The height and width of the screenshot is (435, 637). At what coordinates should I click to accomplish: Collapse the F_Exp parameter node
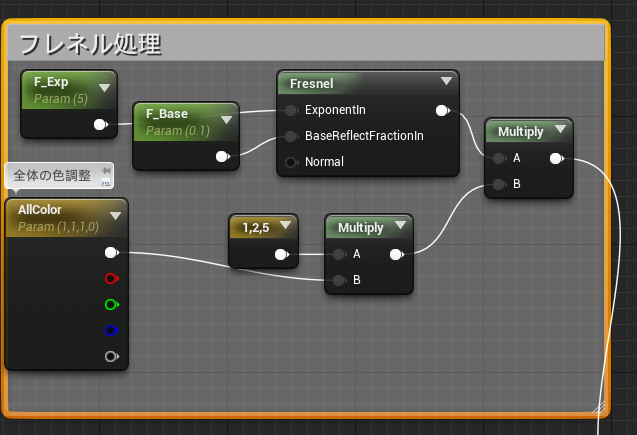coord(104,88)
